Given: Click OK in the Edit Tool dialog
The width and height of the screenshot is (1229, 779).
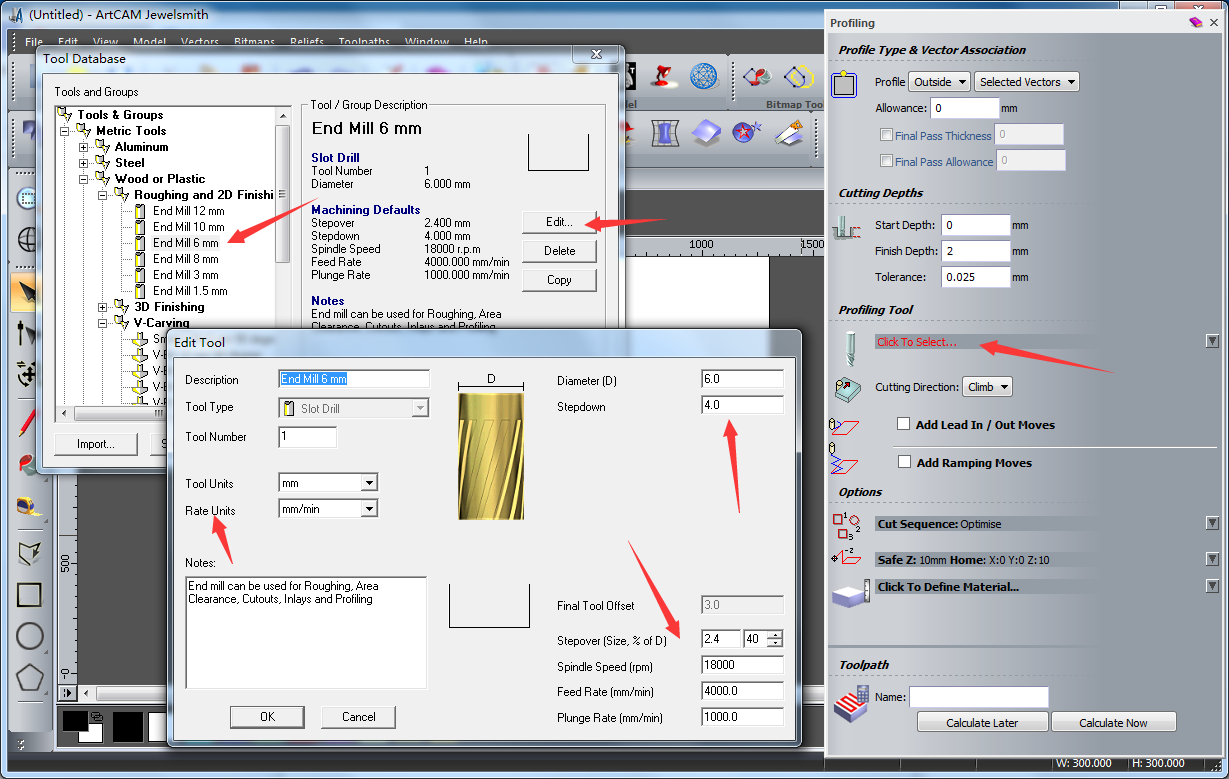Looking at the screenshot, I should point(267,716).
